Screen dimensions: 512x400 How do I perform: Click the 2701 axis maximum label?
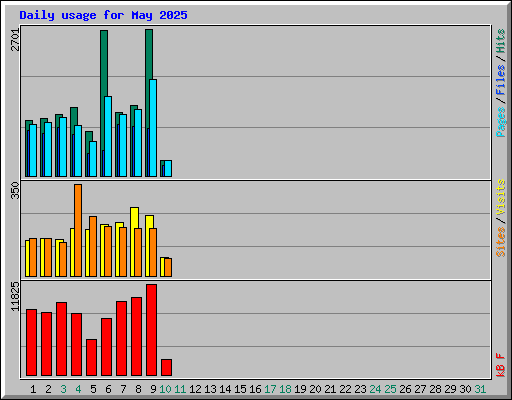click(15, 40)
